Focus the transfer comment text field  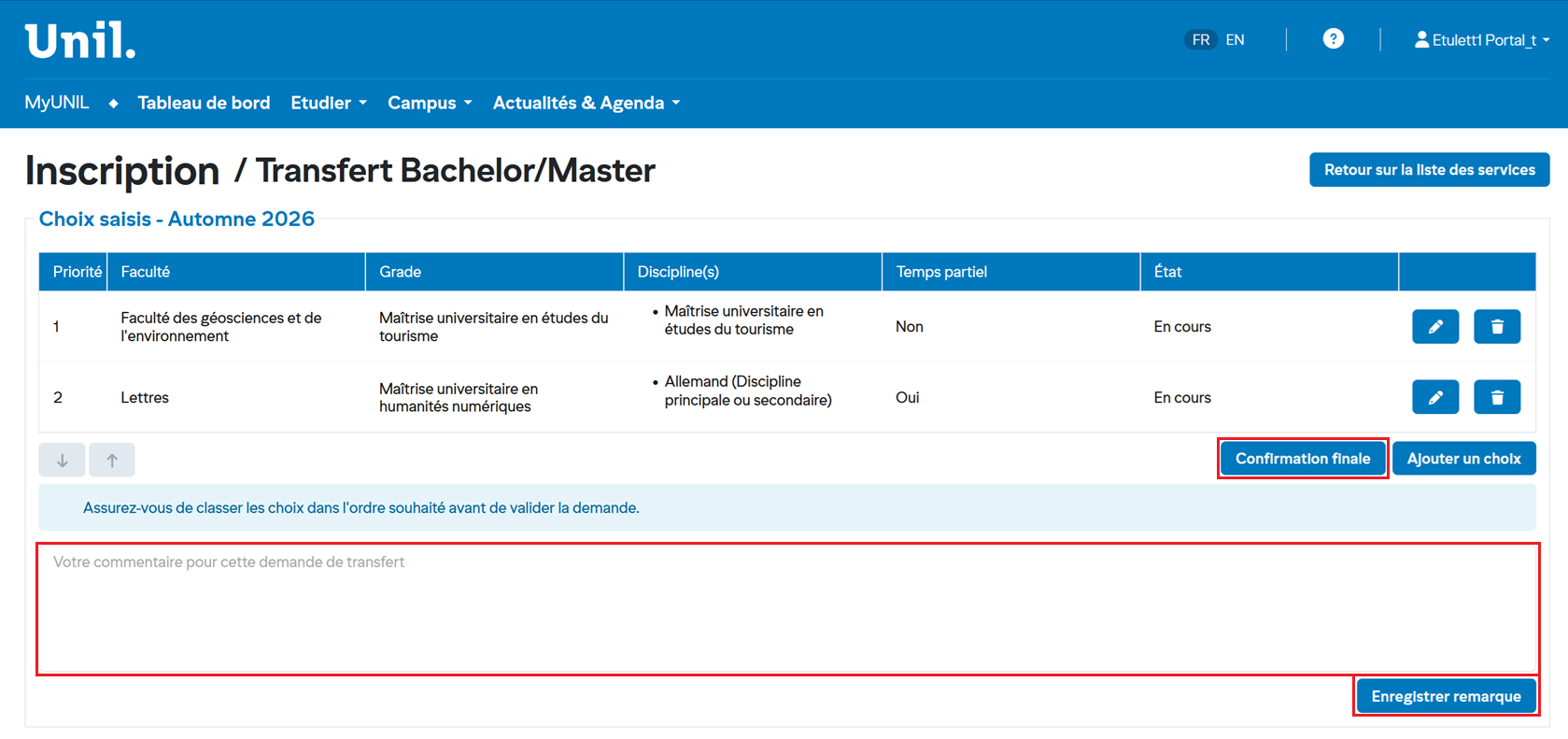787,608
